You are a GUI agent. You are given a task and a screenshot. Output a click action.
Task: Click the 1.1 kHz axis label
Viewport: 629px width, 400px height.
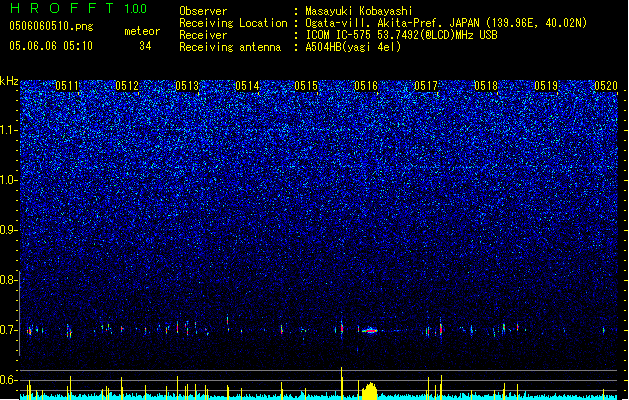click(x=9, y=130)
